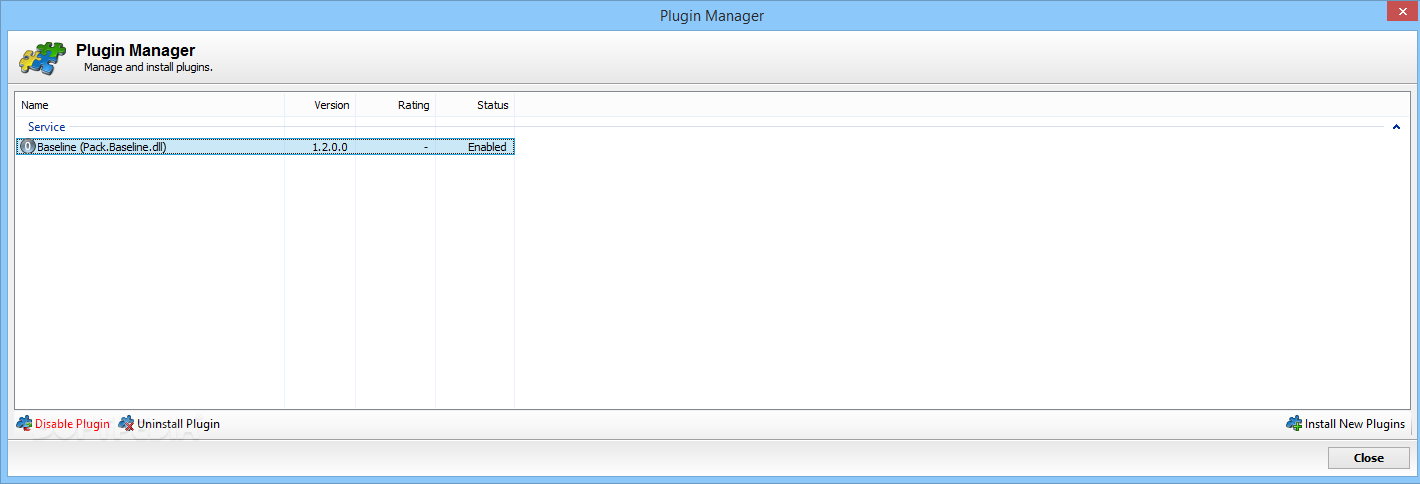Sort list by Rating column header

coord(395,105)
